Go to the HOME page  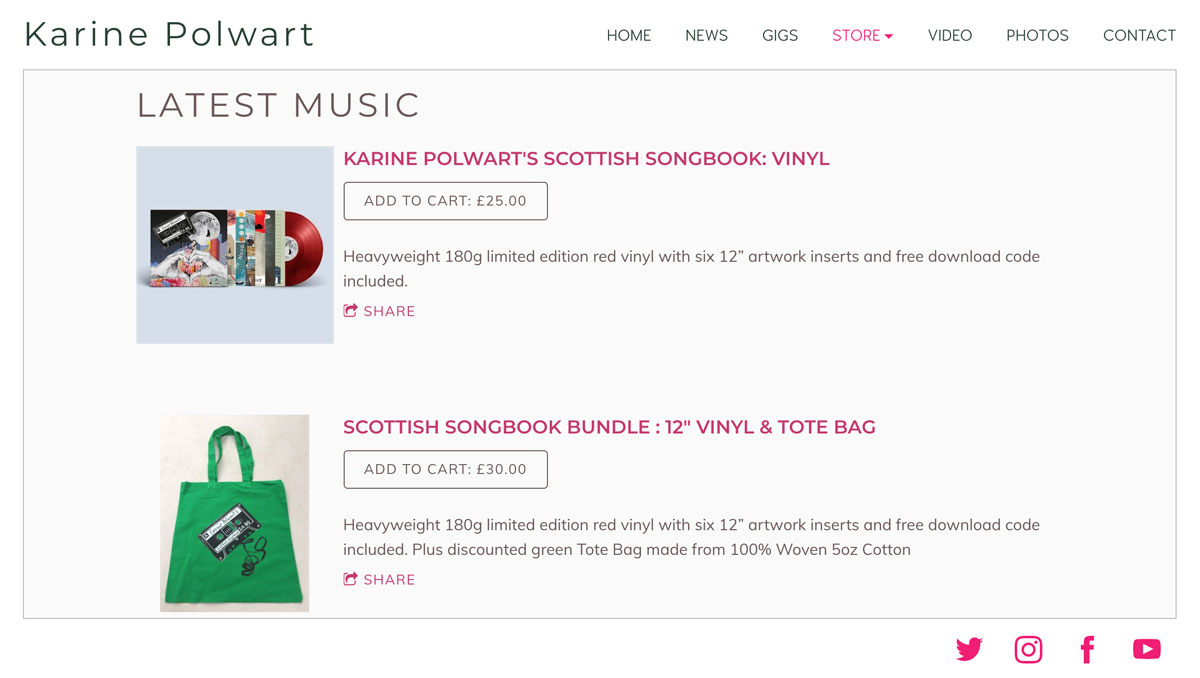(629, 36)
